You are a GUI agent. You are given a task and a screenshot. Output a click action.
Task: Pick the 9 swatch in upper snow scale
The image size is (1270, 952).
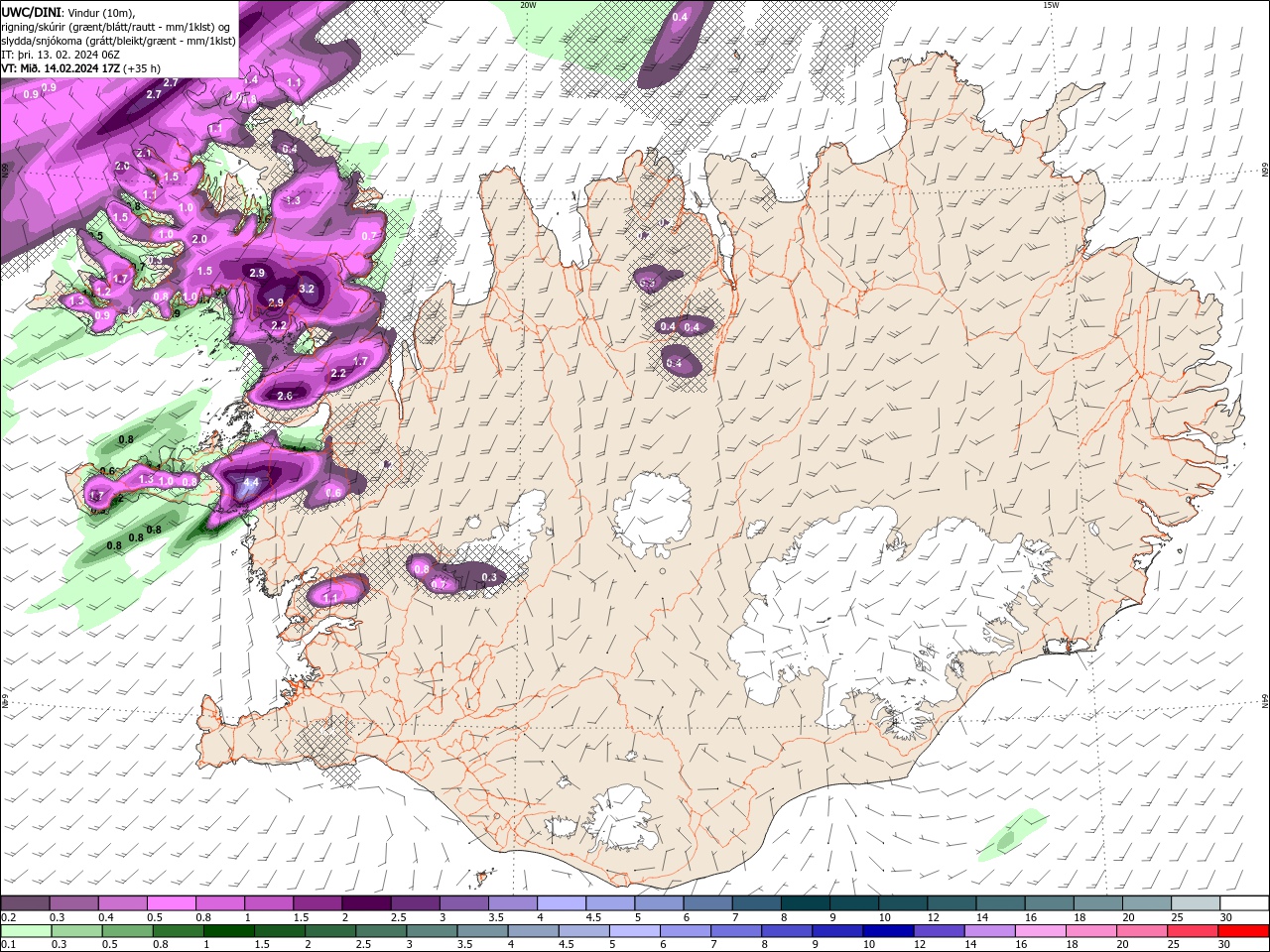pos(854,903)
